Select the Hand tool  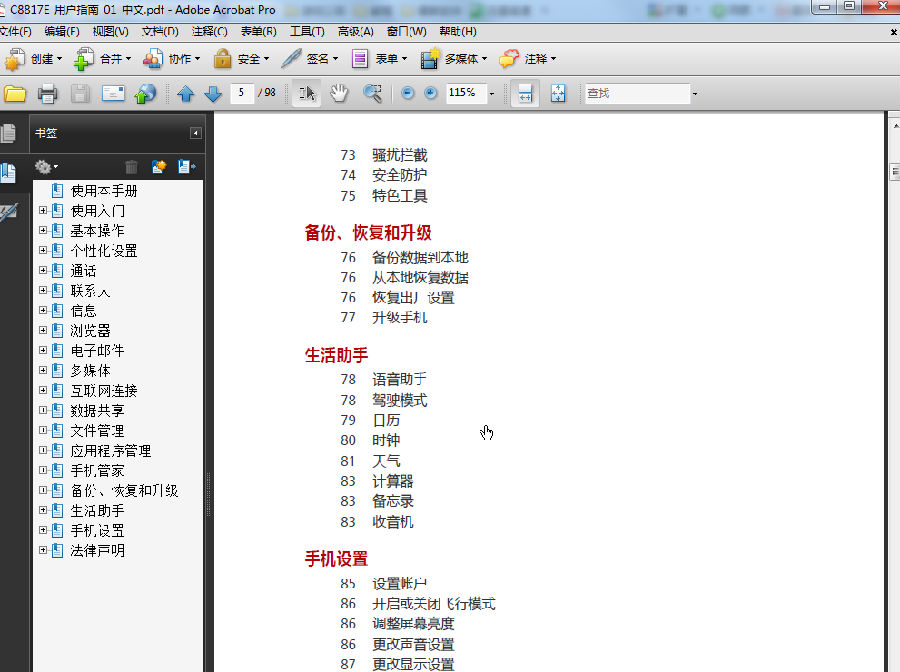tap(339, 93)
